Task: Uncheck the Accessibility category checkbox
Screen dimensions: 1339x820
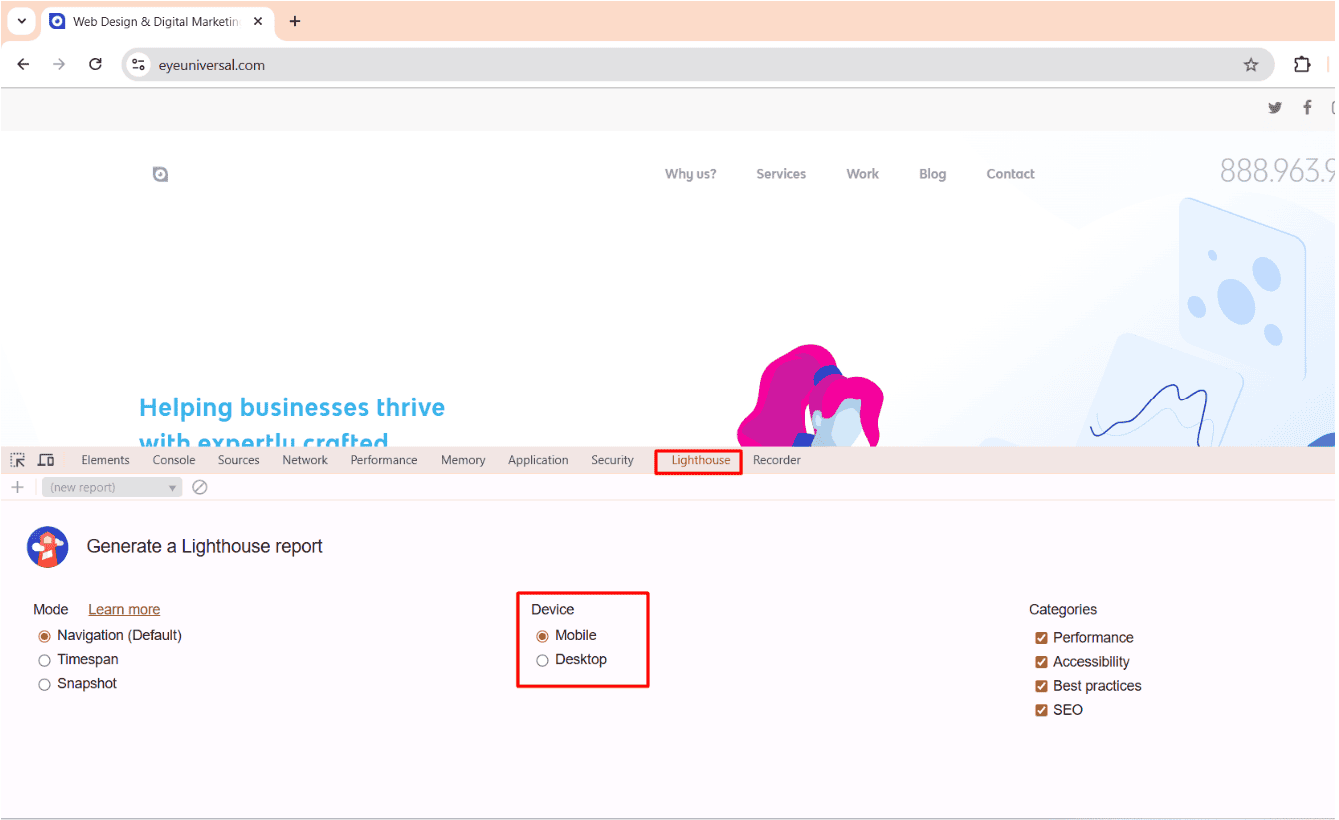Action: 1041,662
